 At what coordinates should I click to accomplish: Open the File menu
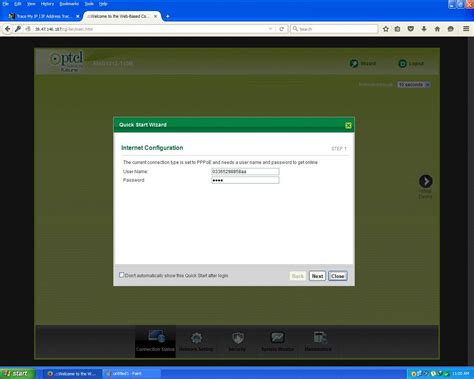pyautogui.click(x=6, y=4)
